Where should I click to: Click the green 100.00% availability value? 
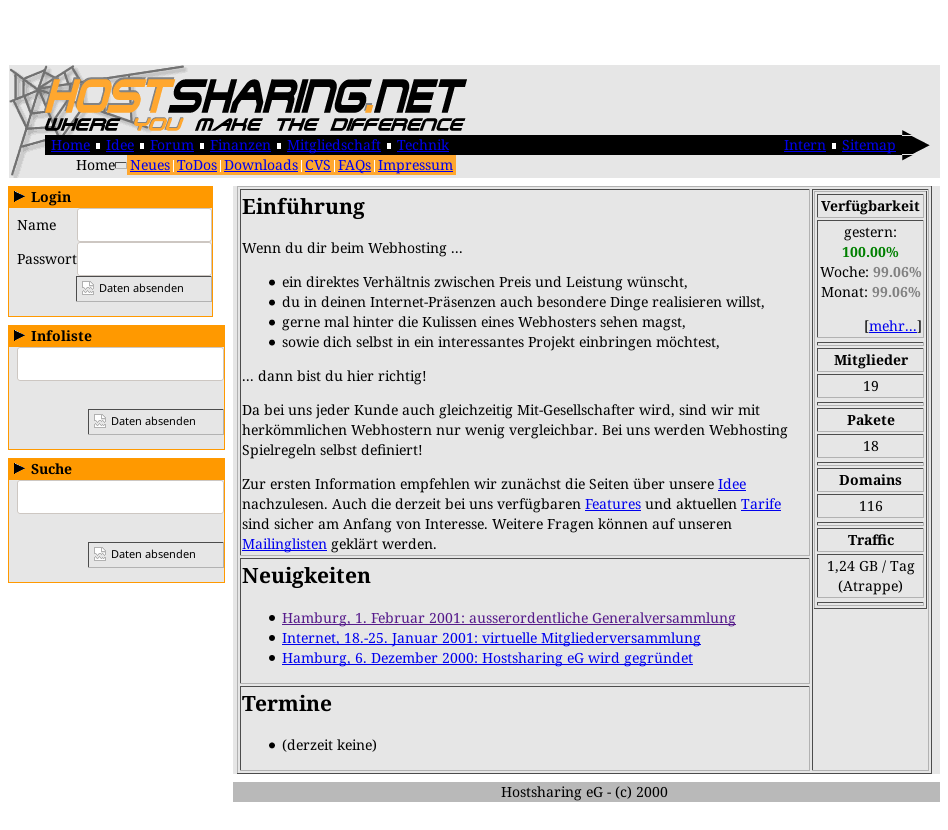pyautogui.click(x=870, y=252)
